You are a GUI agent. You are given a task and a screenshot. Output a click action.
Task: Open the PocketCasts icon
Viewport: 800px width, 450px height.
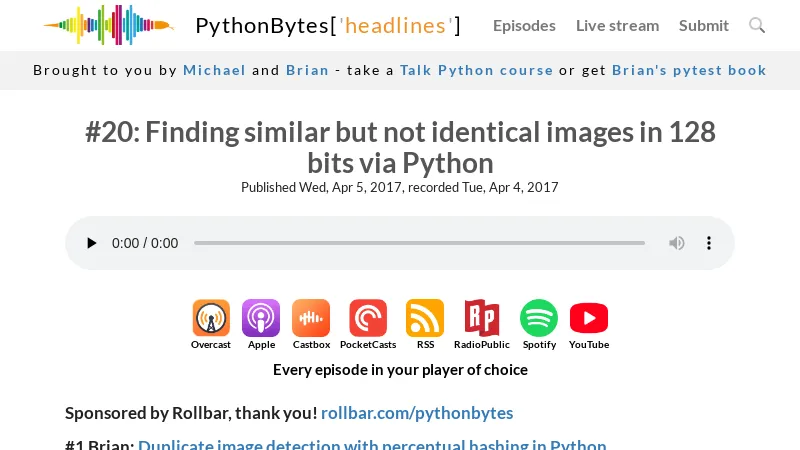368,319
